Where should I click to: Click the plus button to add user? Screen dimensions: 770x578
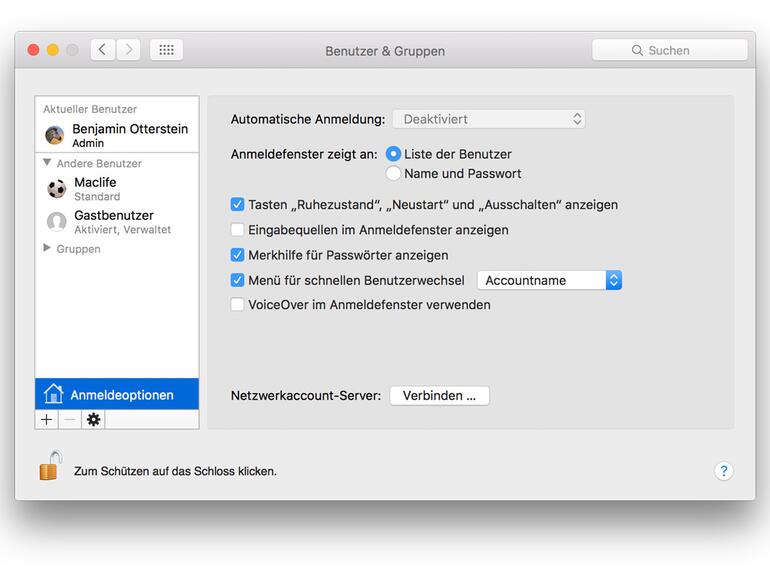point(47,420)
